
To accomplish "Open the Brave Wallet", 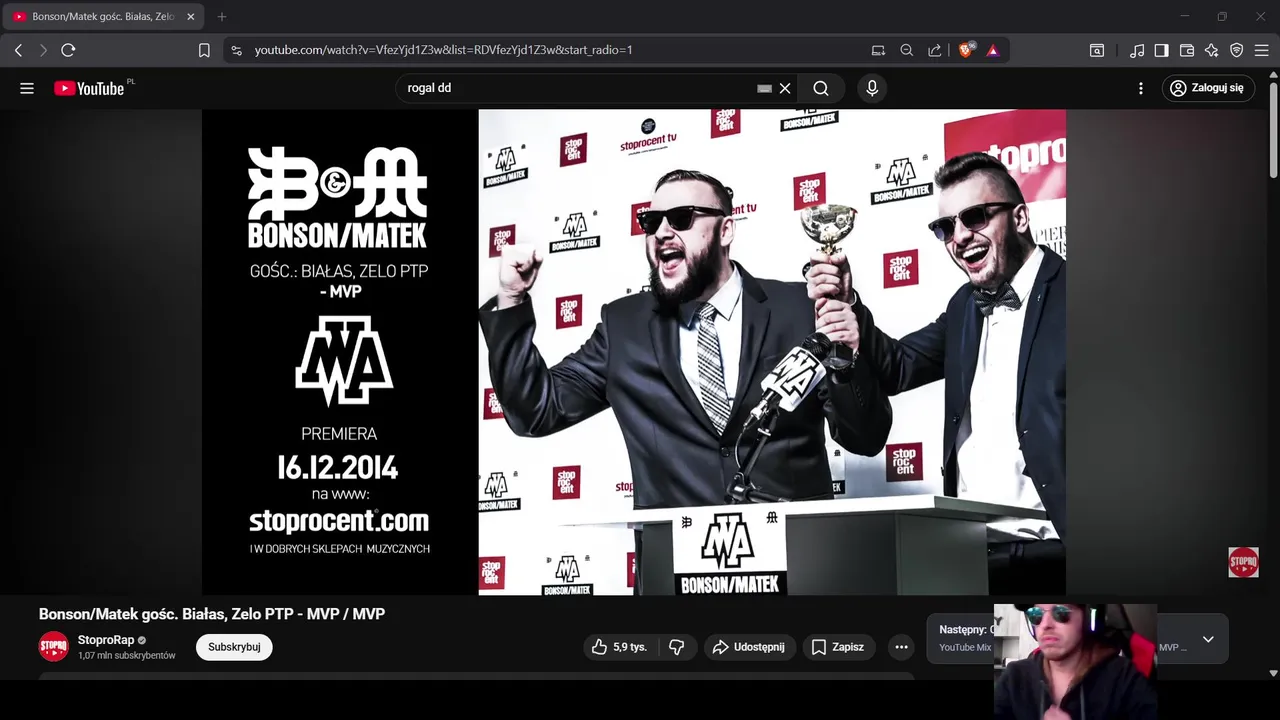I will tap(1187, 50).
